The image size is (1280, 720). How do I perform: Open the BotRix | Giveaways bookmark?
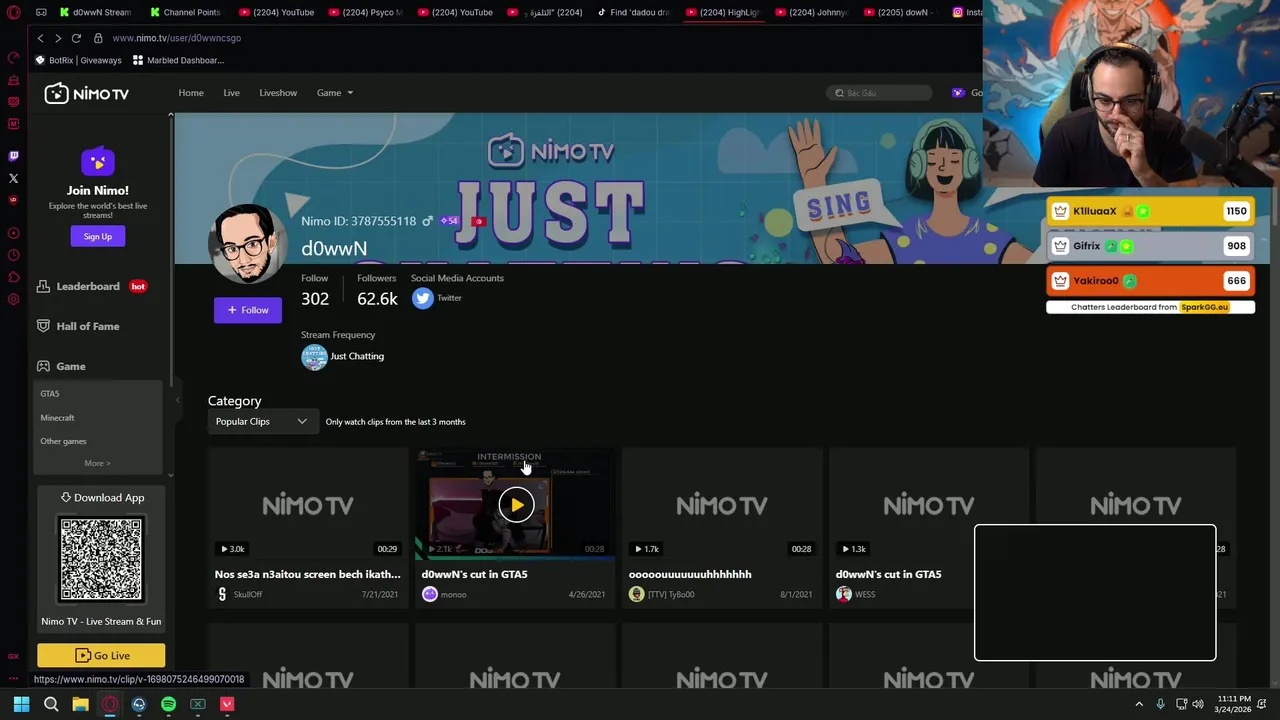pyautogui.click(x=78, y=60)
